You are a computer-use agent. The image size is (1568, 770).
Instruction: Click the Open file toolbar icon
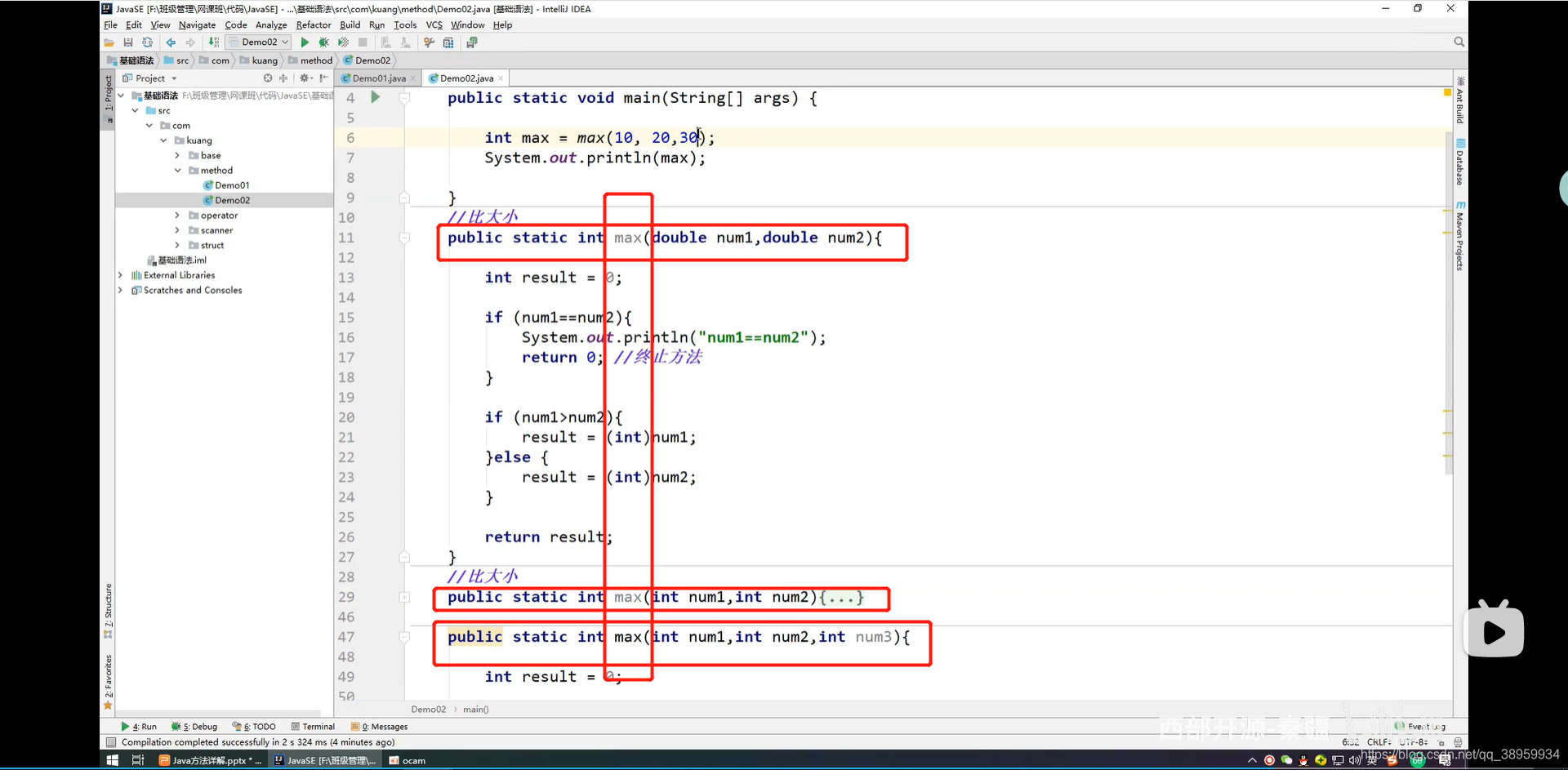point(109,42)
